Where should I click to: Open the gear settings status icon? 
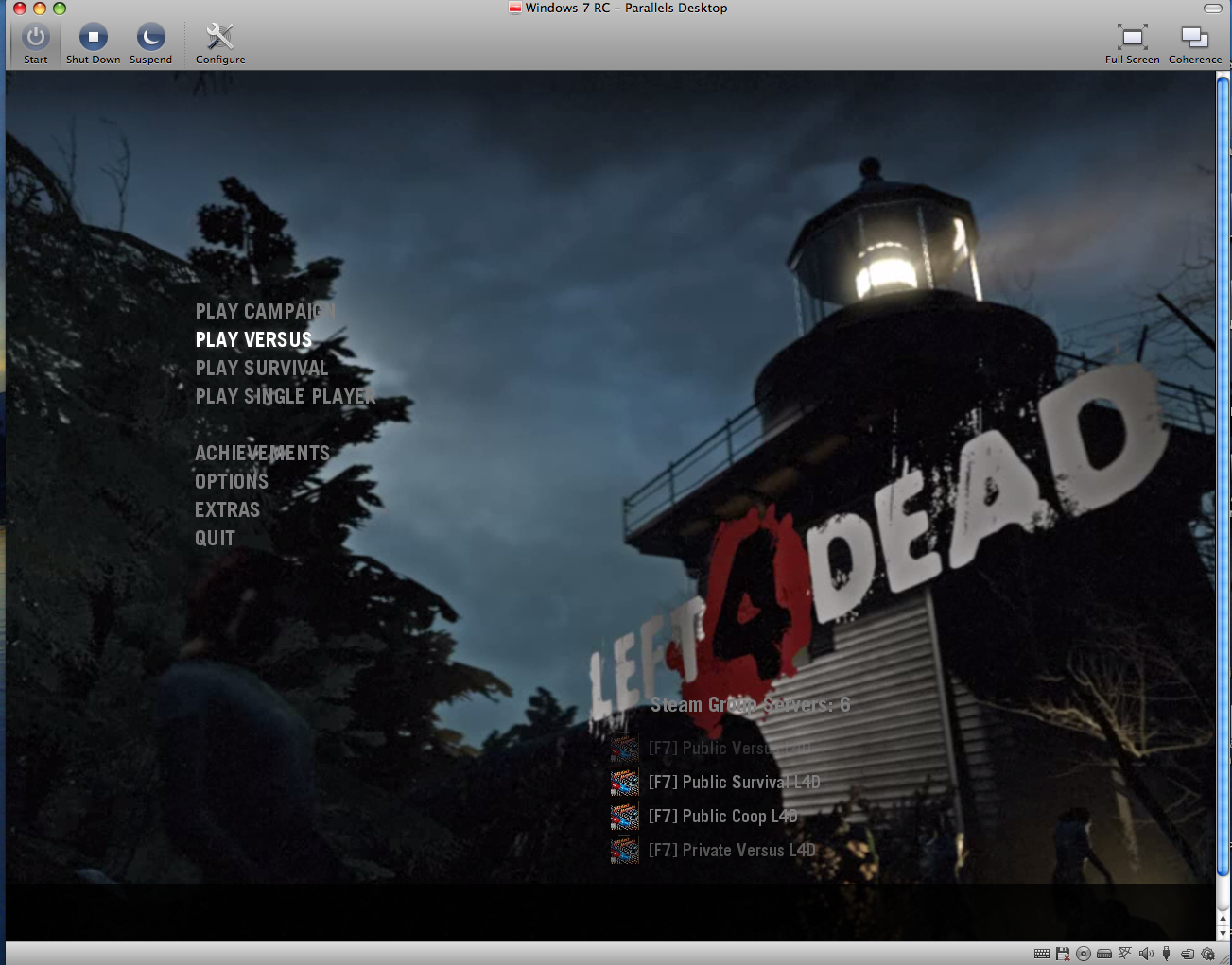pos(1208,954)
